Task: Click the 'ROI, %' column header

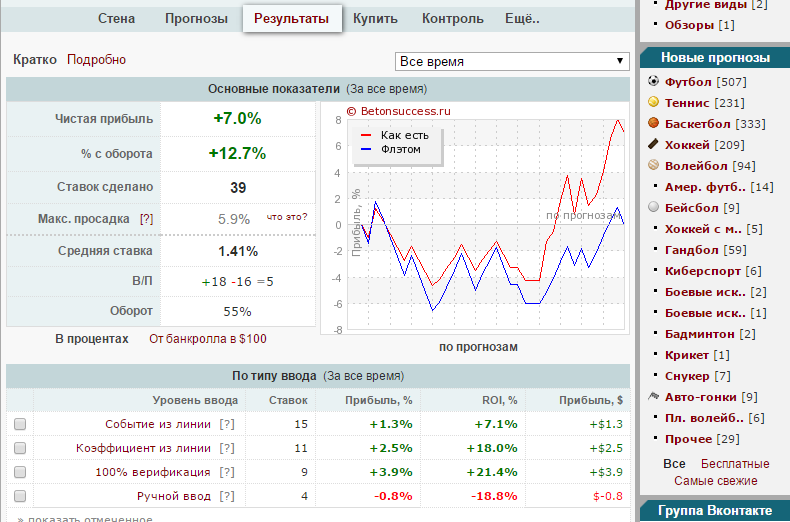Action: coord(499,401)
